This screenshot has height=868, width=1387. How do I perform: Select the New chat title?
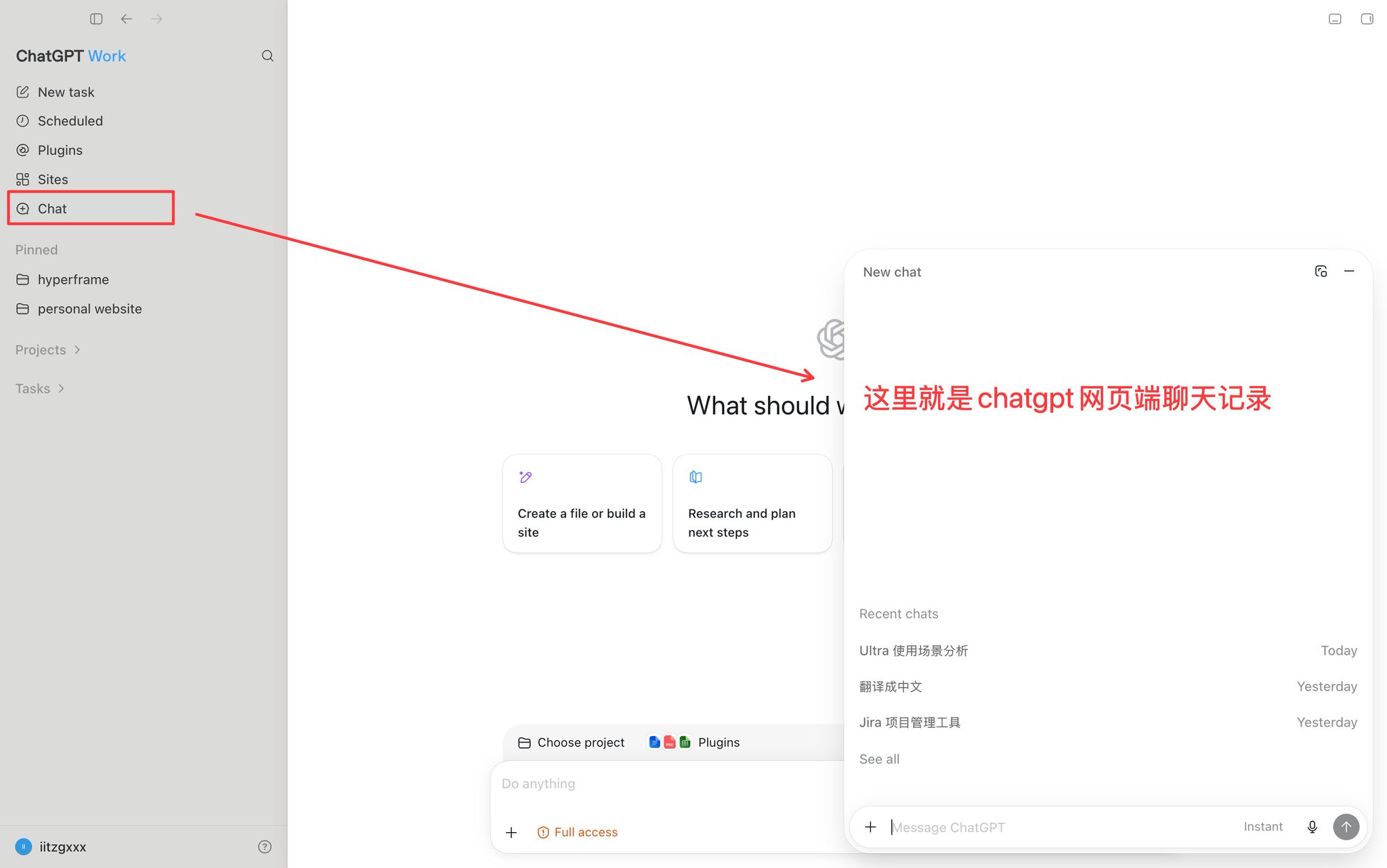[x=892, y=272]
